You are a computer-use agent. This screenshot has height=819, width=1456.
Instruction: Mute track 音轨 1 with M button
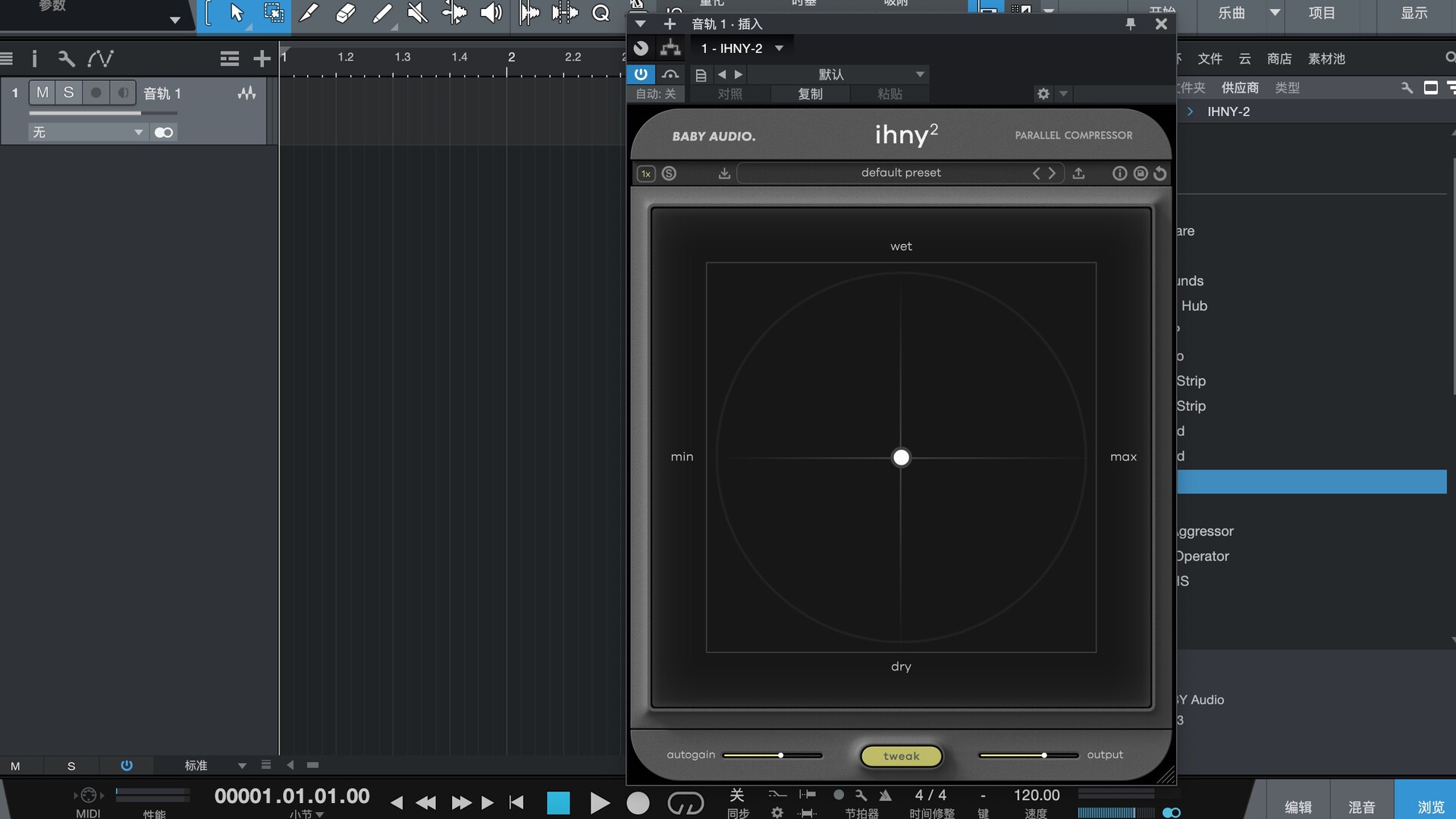pyautogui.click(x=42, y=93)
